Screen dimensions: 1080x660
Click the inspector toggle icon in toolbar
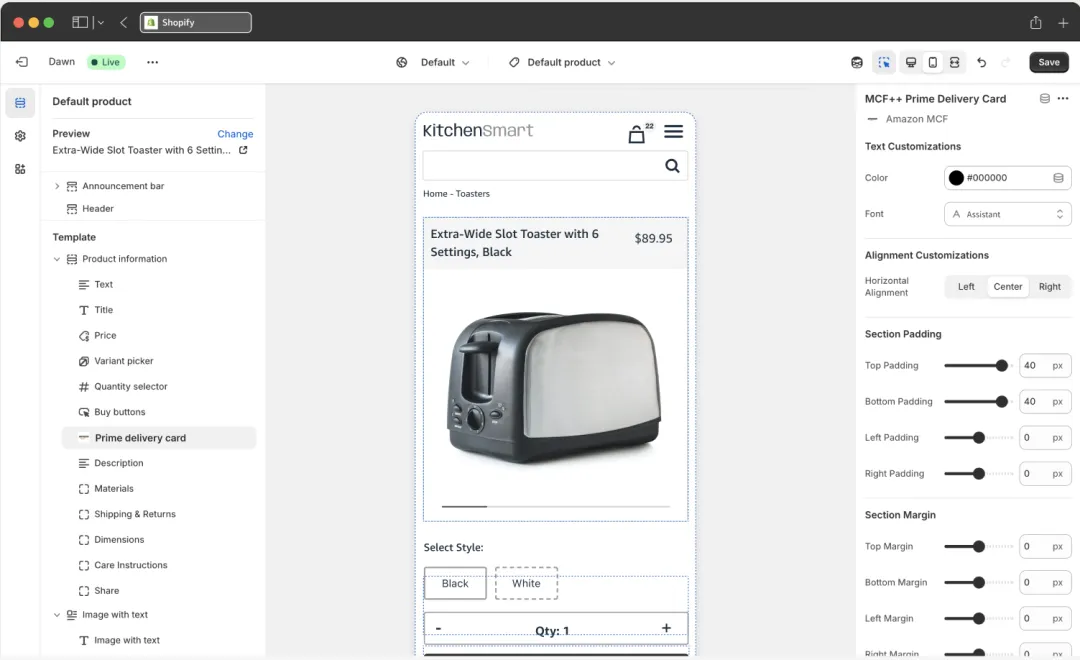884,62
